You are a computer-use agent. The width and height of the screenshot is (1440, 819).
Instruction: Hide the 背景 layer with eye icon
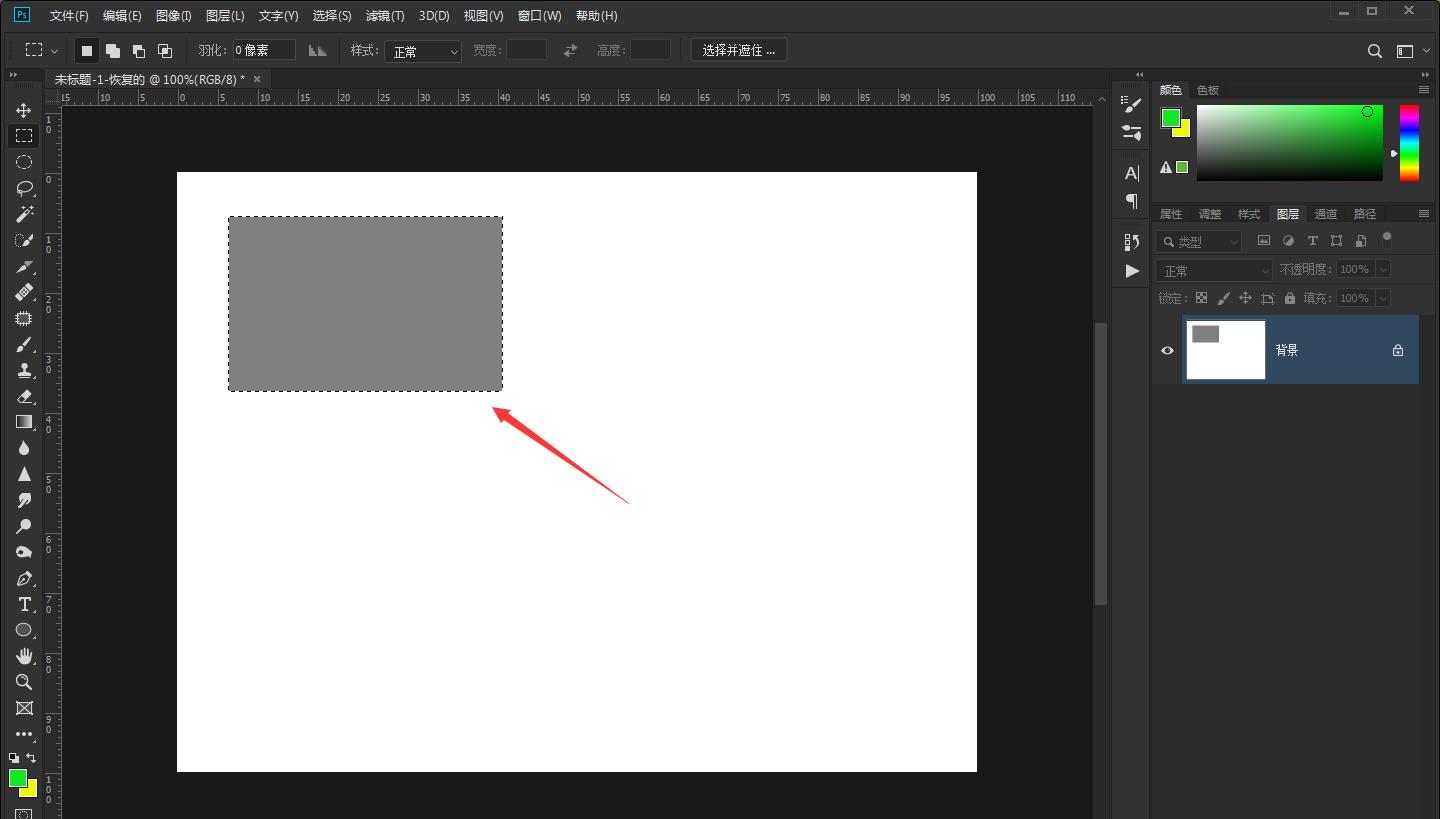point(1167,350)
